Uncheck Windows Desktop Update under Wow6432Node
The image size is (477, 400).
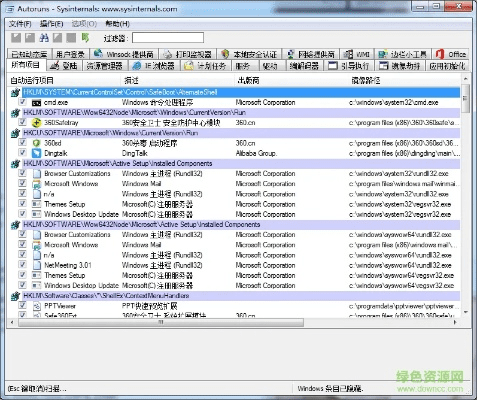point(22,285)
